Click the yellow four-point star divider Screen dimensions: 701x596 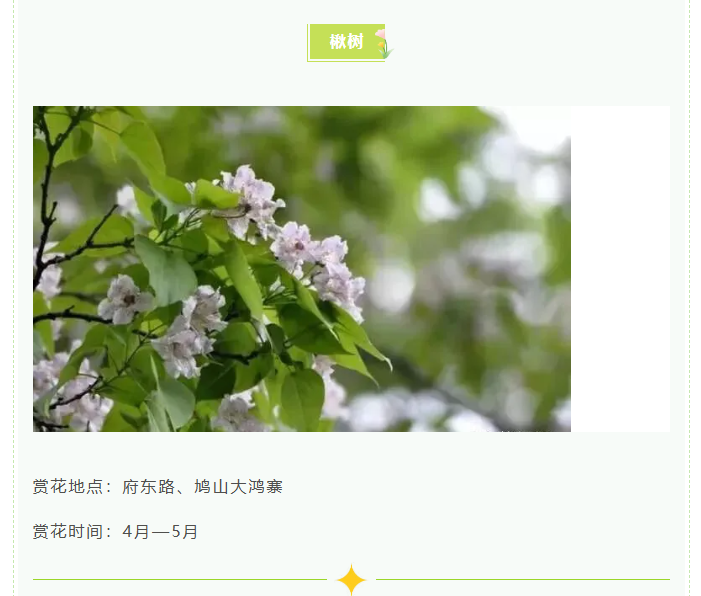click(351, 579)
